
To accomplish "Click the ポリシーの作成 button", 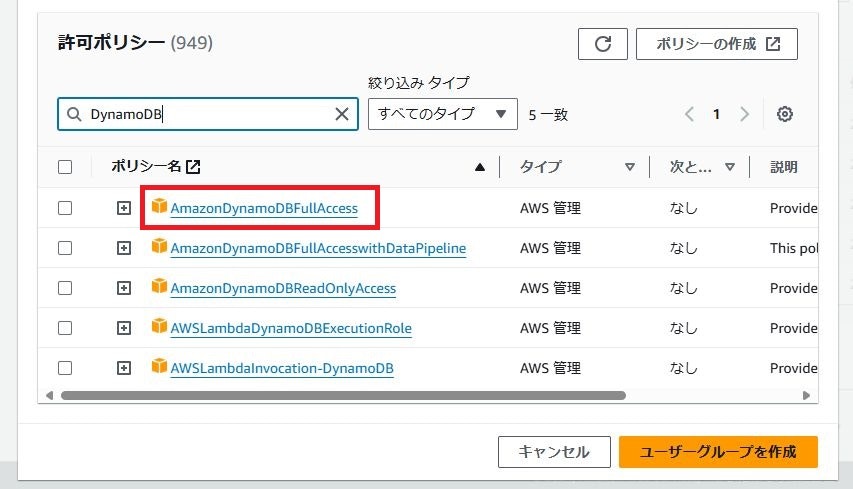I will point(716,44).
